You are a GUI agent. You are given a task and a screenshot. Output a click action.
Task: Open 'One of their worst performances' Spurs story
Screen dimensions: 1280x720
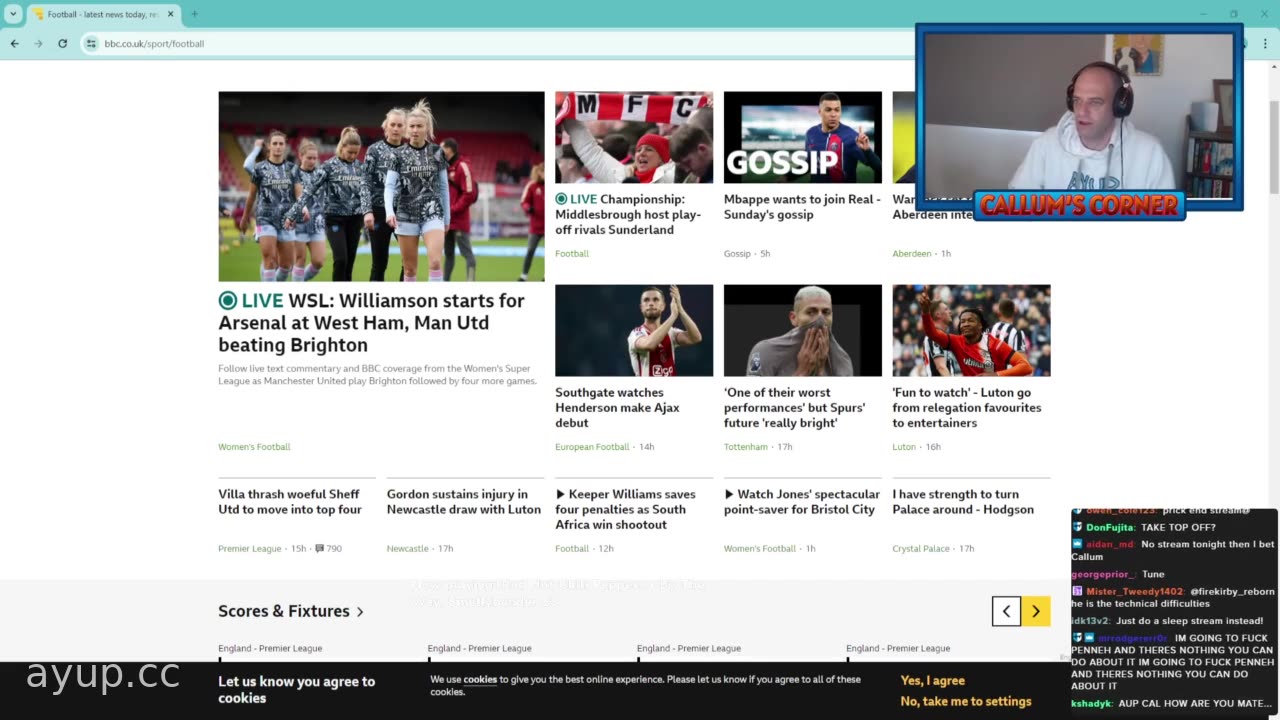click(795, 407)
